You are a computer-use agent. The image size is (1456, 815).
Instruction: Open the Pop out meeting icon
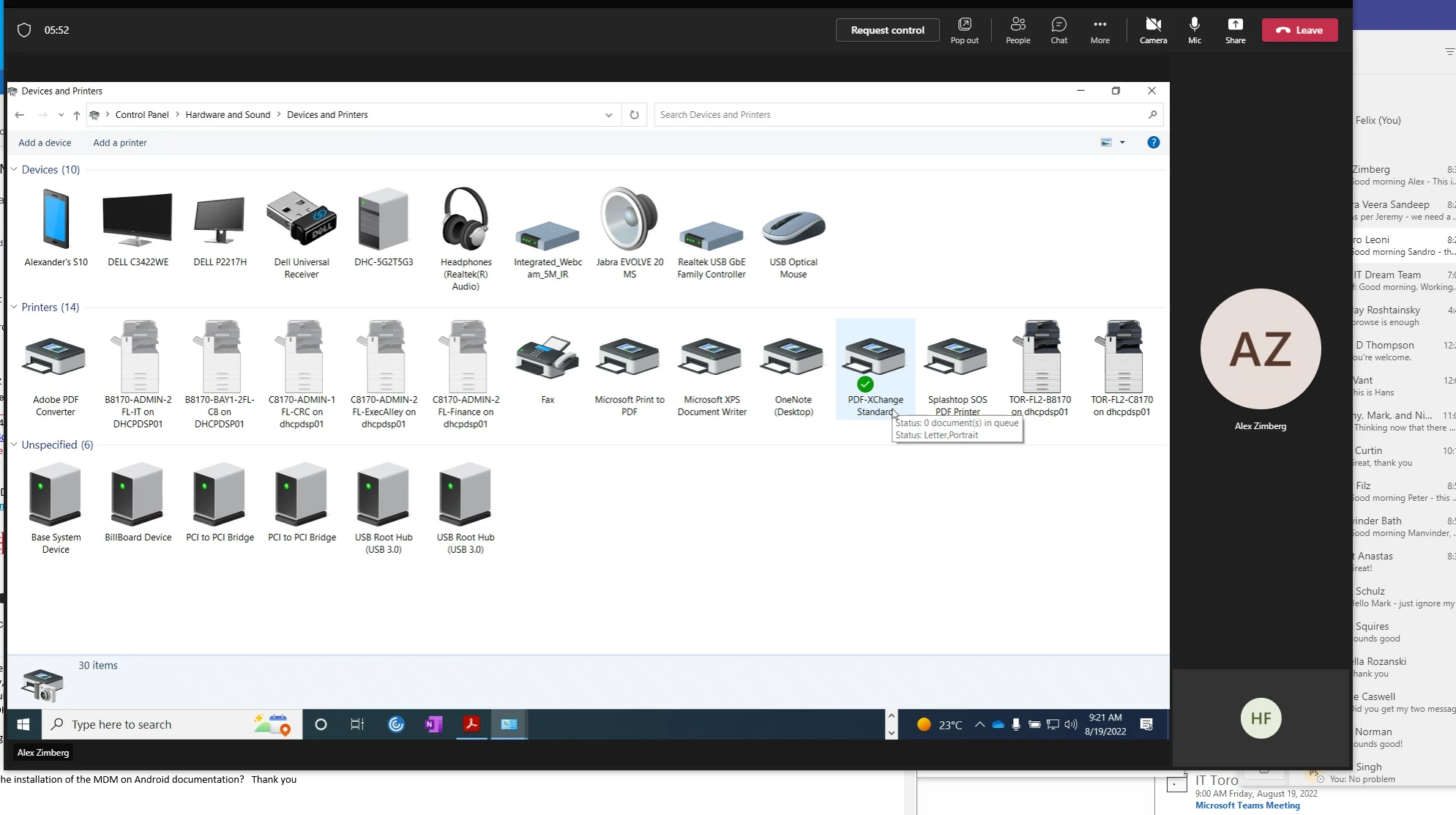point(964,29)
